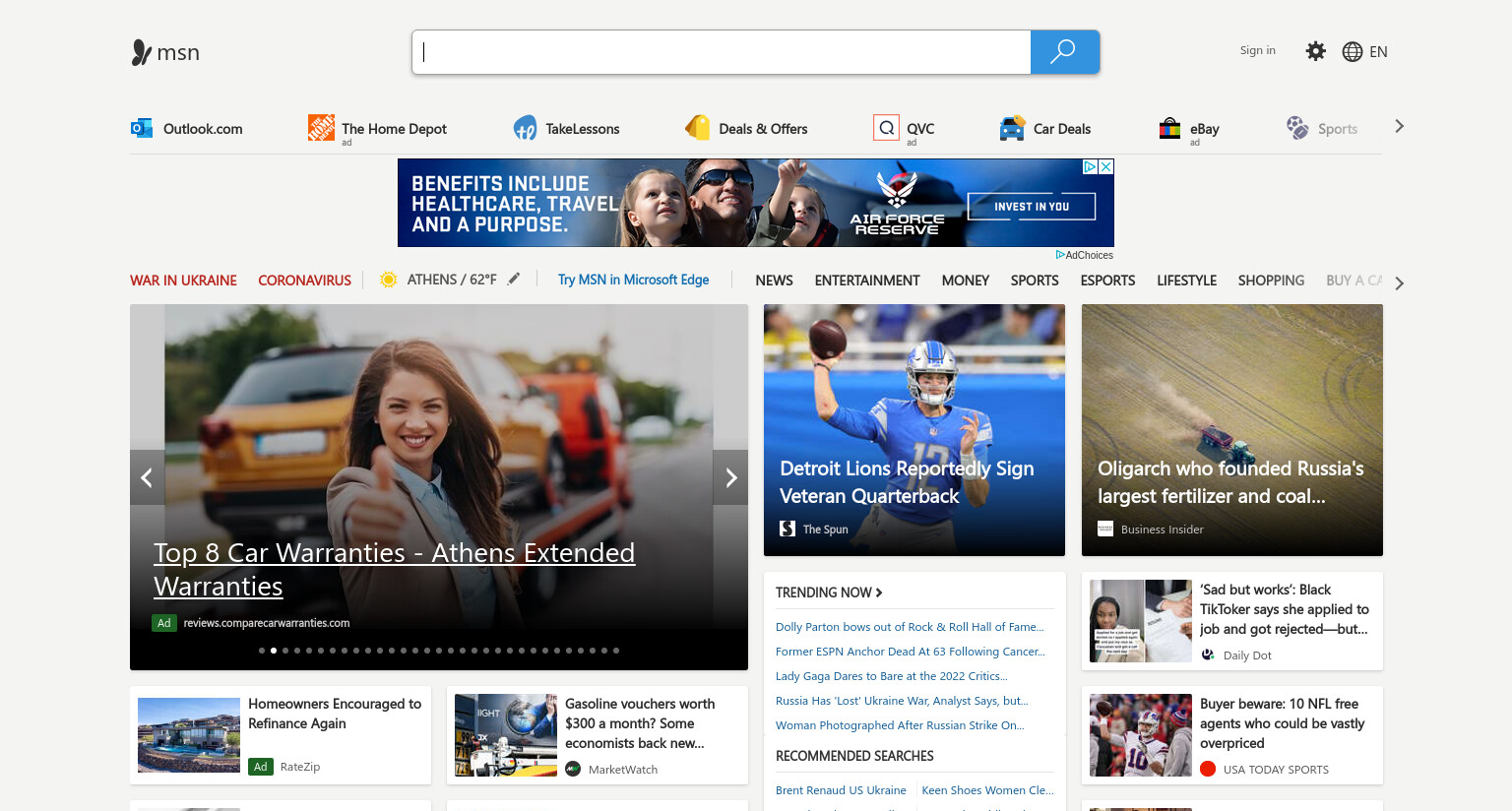Click Try MSN in Microsoft Edge link
The width and height of the screenshot is (1512, 811).
[x=633, y=280]
